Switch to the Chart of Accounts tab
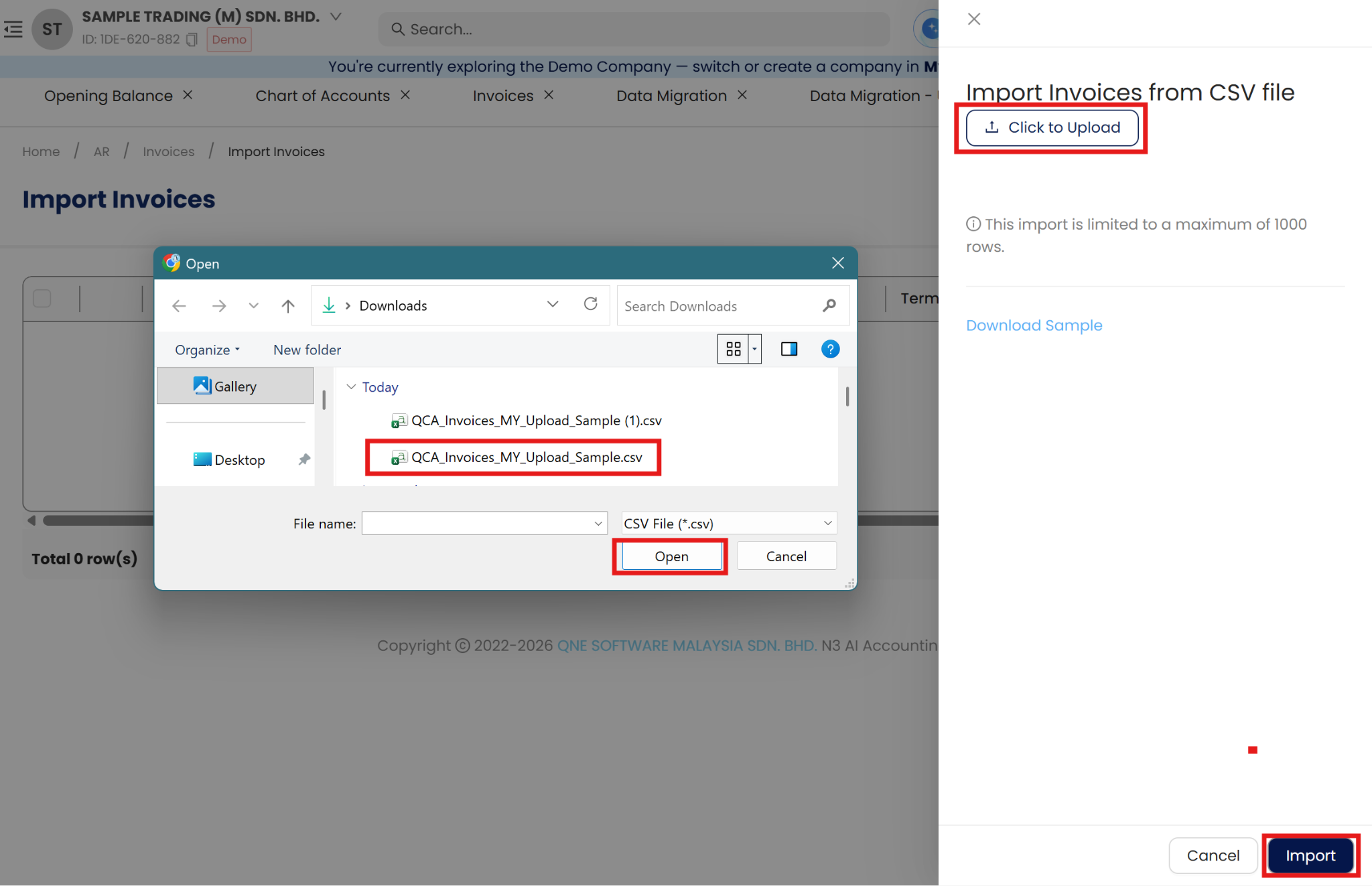Viewport: 1372px width, 886px height. pos(322,96)
